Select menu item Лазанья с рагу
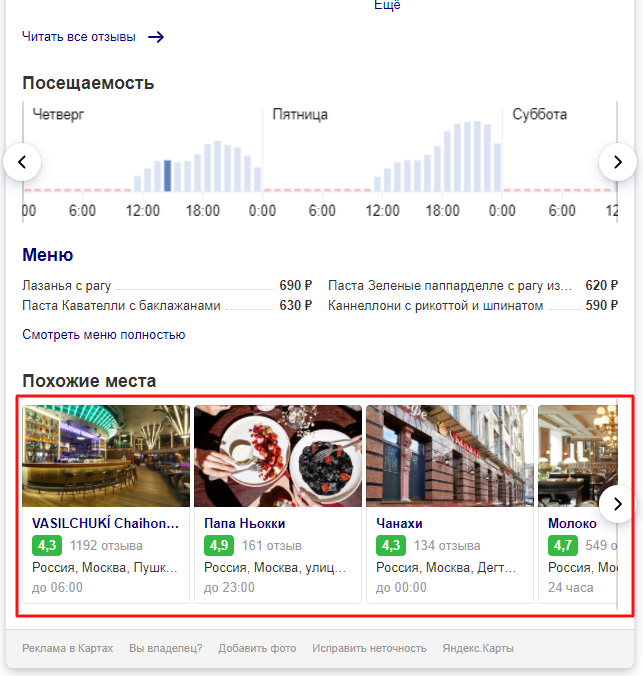 click(x=66, y=285)
